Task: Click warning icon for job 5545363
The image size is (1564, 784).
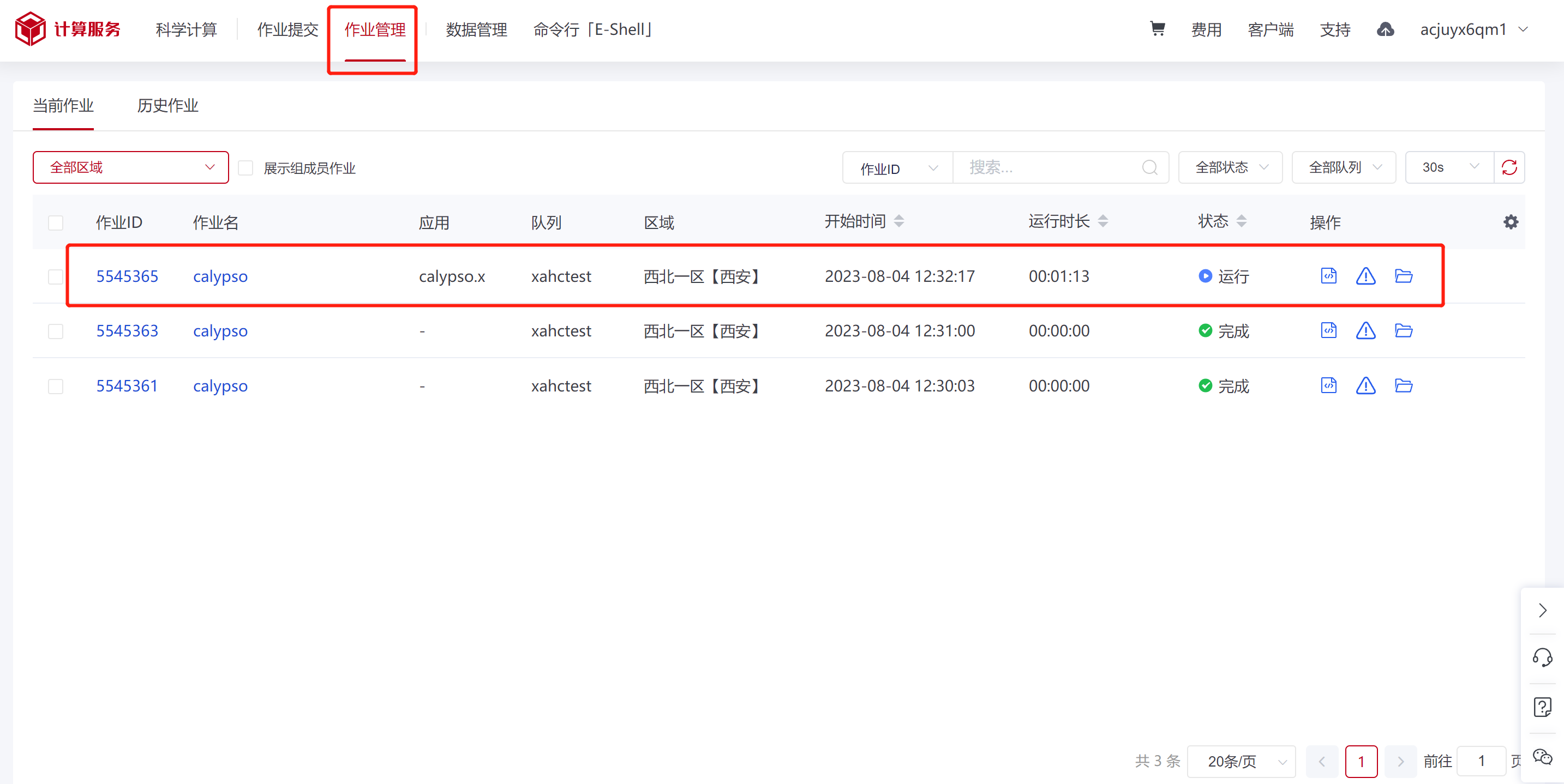Action: coord(1365,331)
